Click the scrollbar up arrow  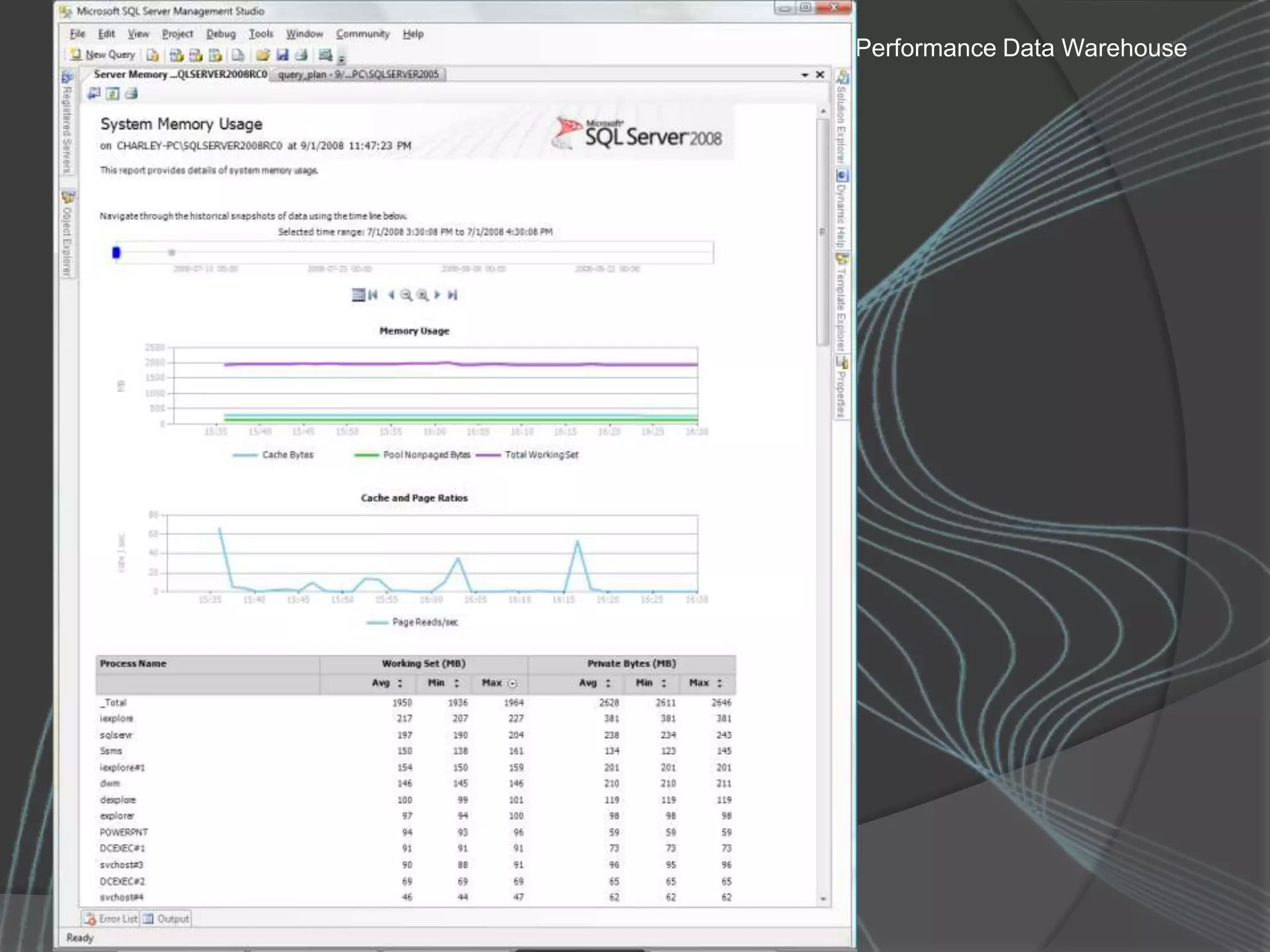(x=823, y=112)
